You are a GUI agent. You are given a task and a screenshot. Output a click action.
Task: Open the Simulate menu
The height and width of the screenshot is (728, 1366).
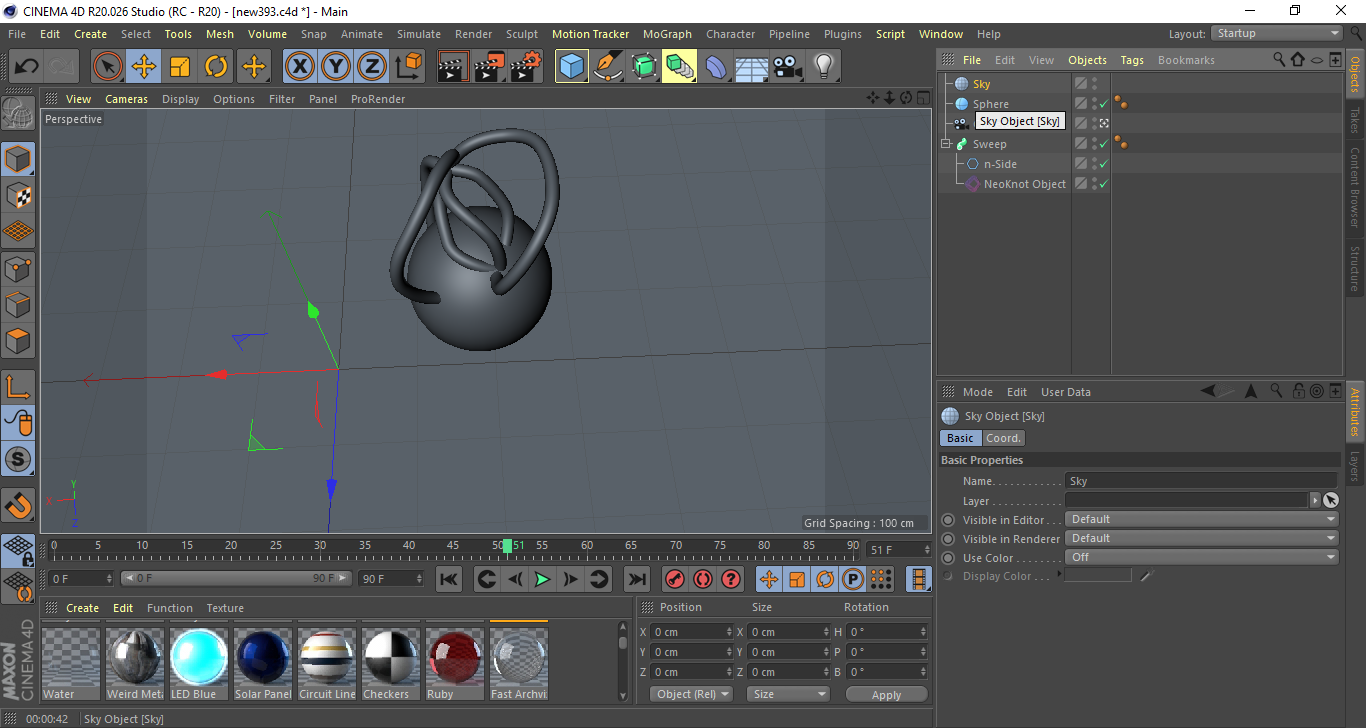[x=418, y=34]
